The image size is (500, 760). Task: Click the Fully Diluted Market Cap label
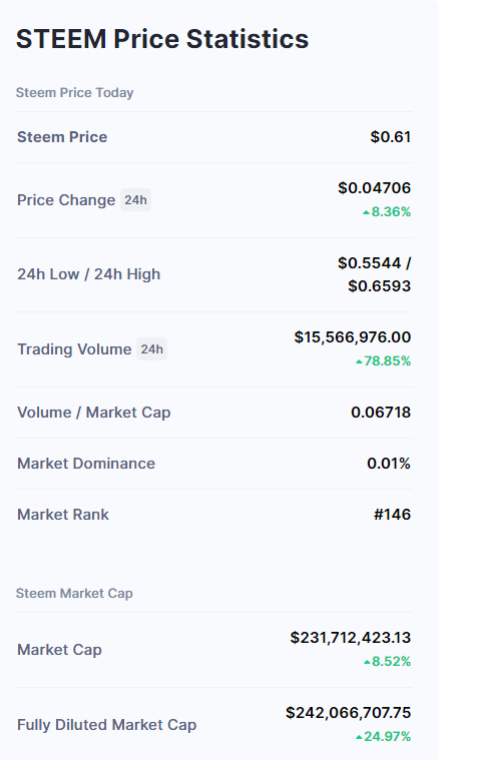107,725
